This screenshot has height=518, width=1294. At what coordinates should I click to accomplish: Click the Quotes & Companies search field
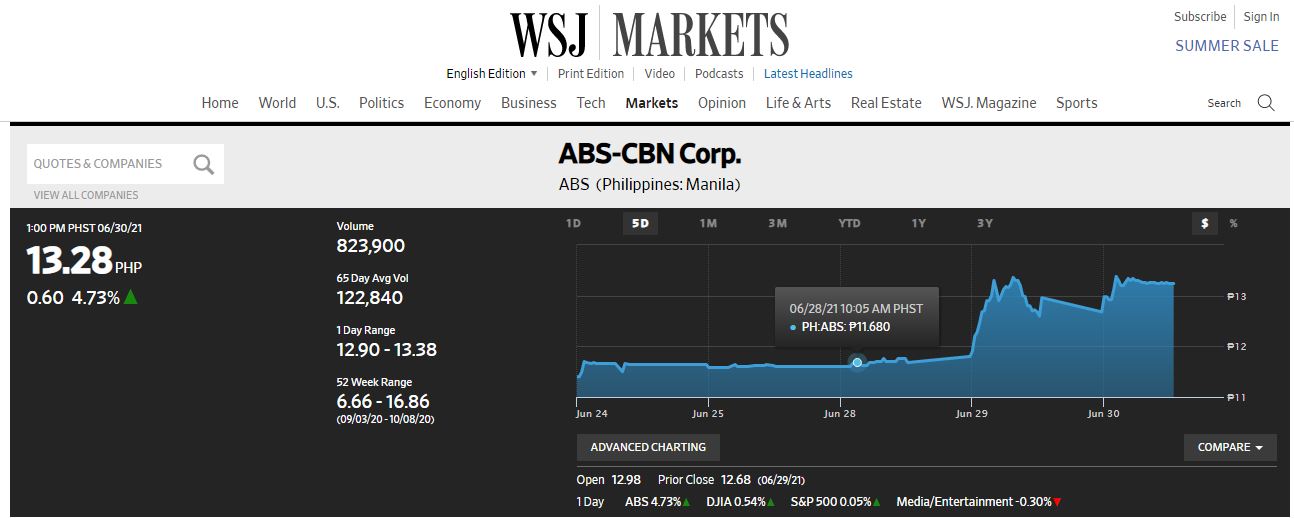(x=125, y=164)
